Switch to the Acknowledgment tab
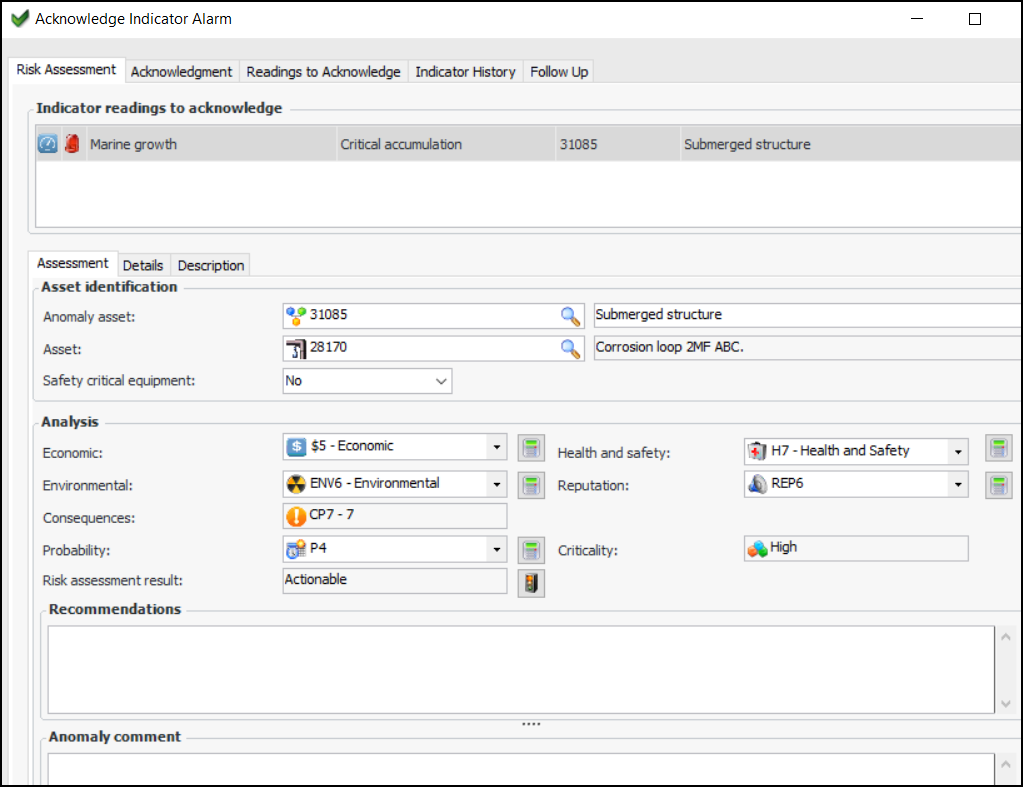The image size is (1023, 787). tap(181, 72)
